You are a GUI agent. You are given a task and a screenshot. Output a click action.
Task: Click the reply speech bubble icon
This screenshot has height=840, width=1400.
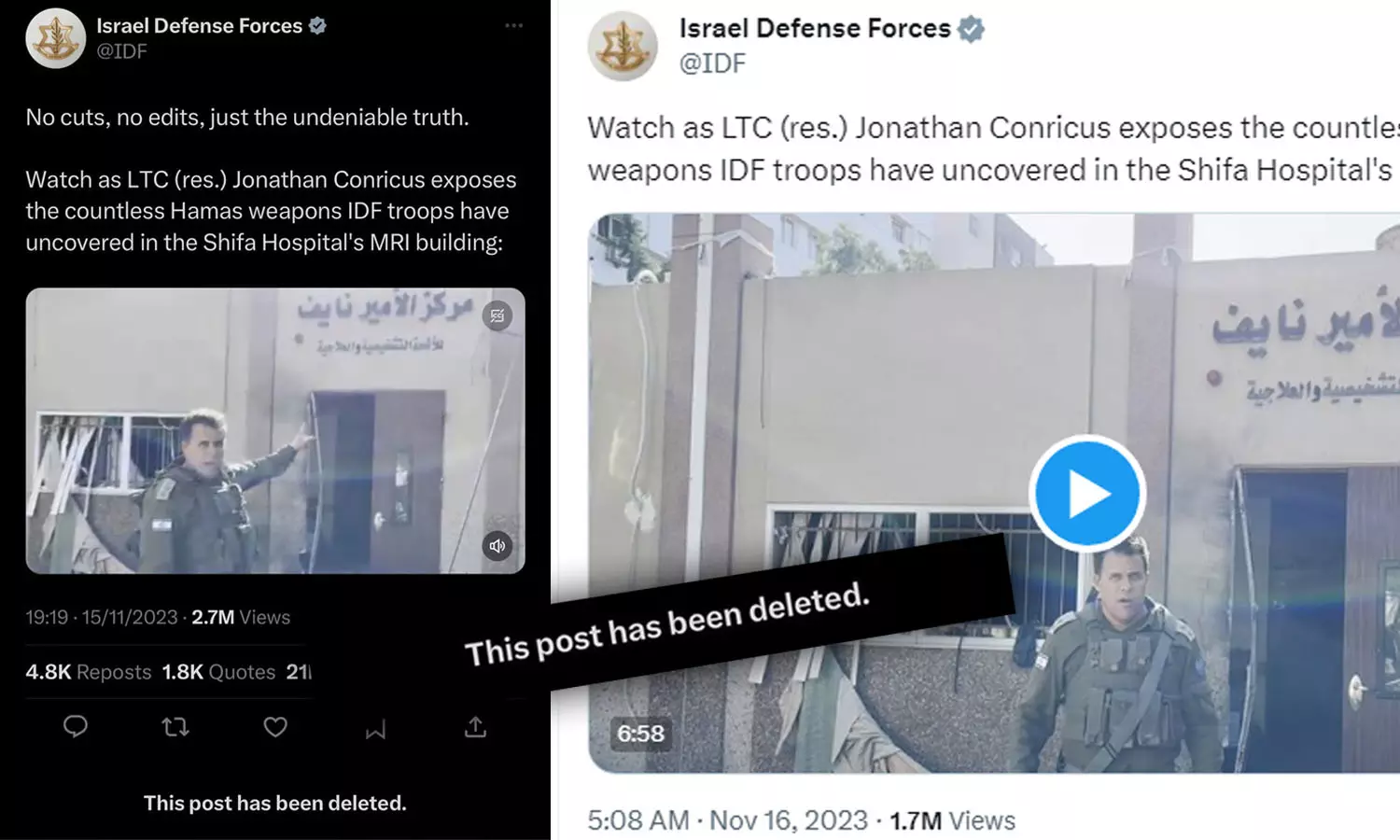click(76, 726)
